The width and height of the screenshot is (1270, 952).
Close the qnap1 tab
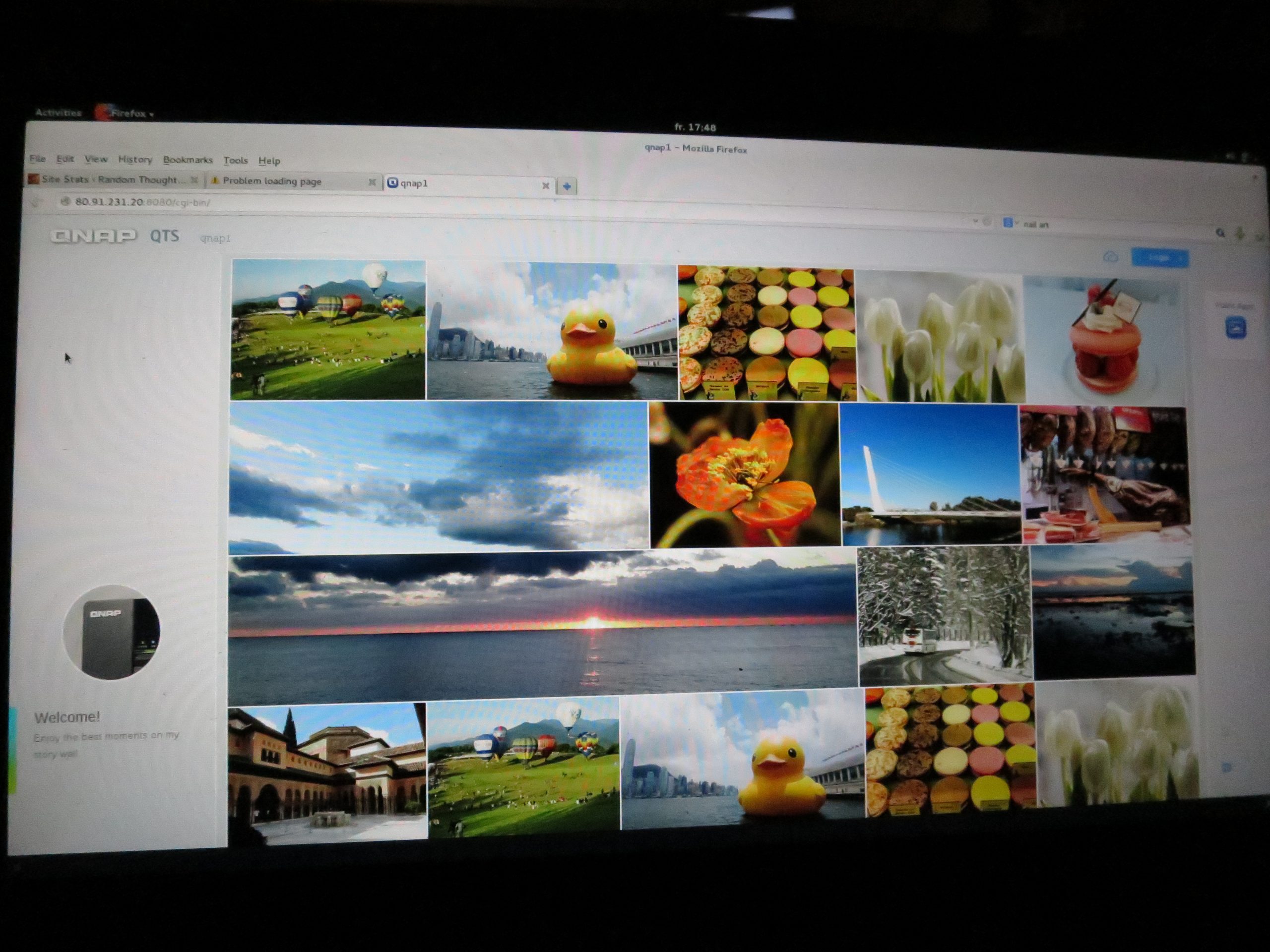(x=545, y=185)
